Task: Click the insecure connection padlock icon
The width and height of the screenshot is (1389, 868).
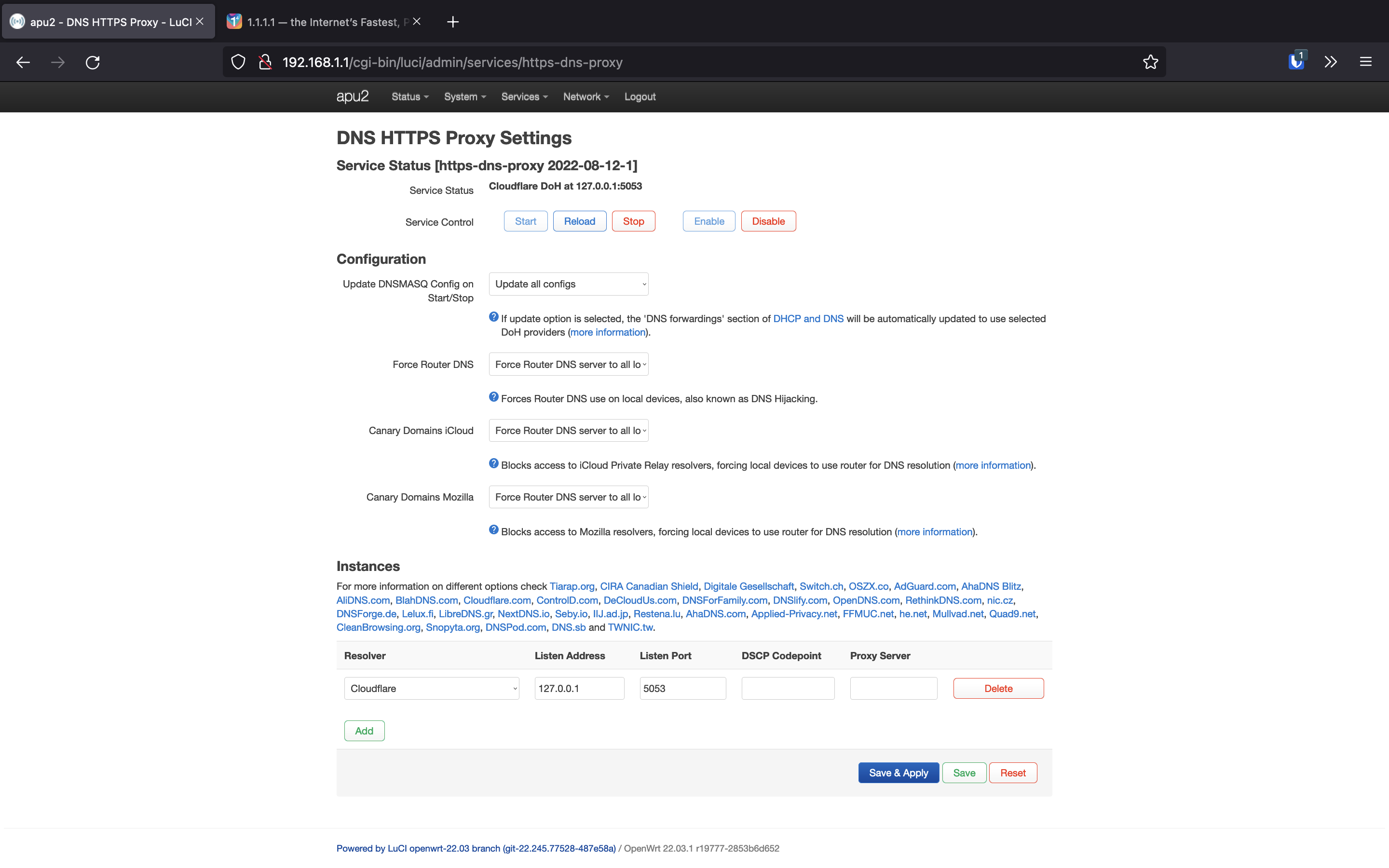Action: [265, 62]
